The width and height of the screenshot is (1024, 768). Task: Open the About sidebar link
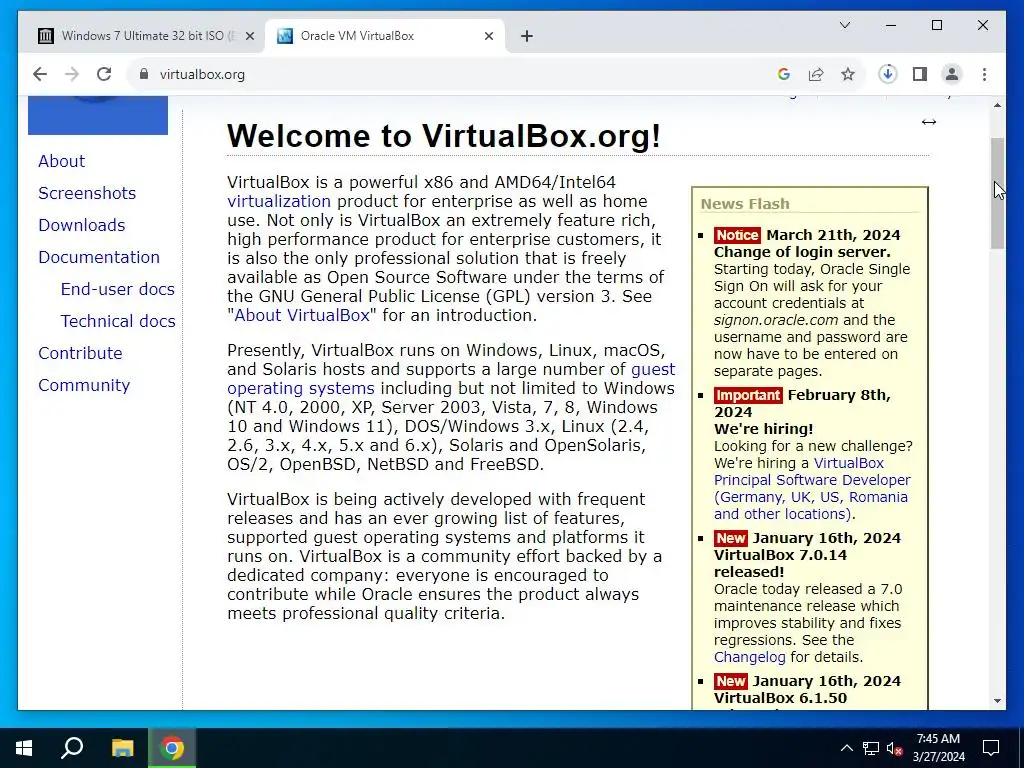coord(61,161)
